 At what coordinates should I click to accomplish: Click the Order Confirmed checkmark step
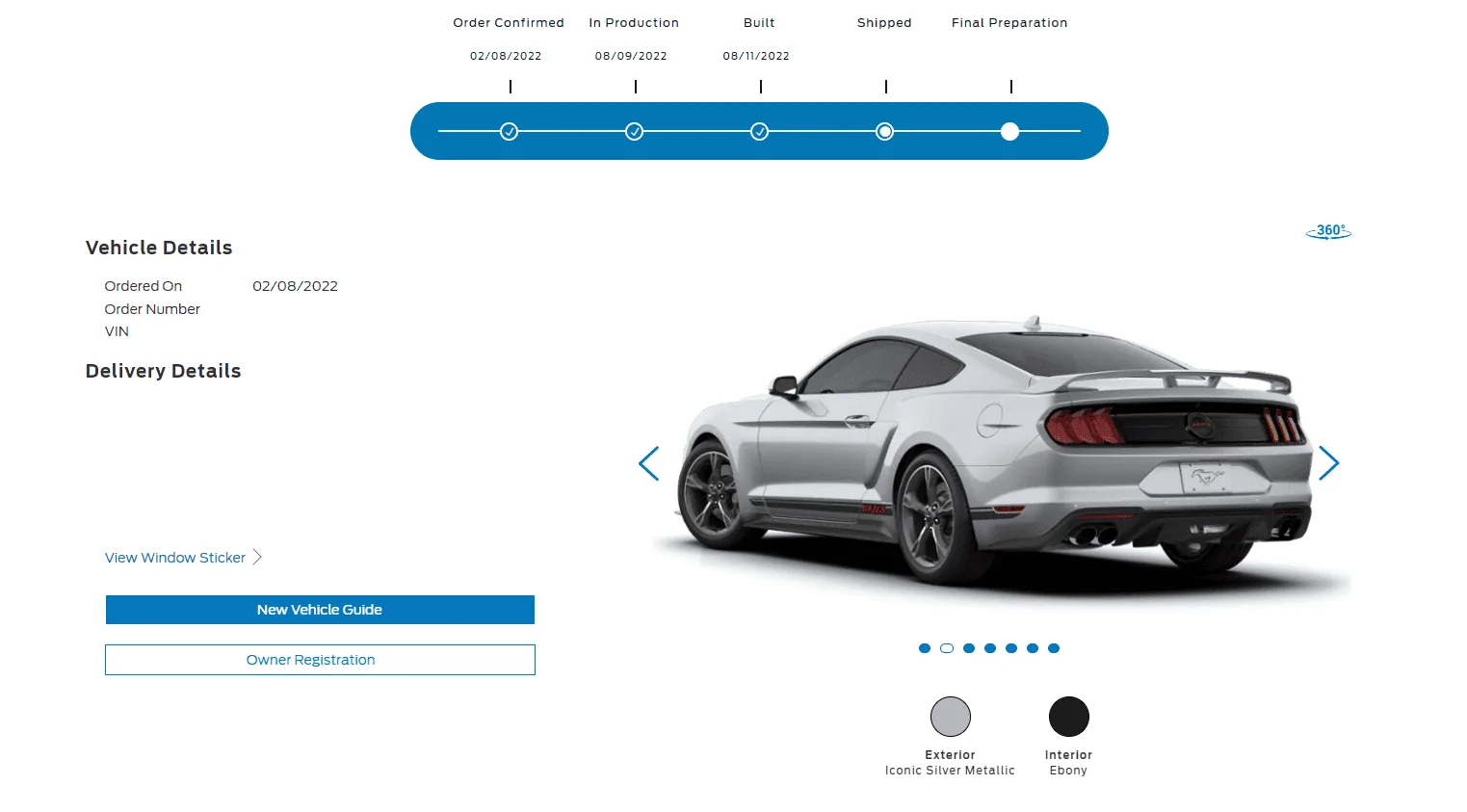click(510, 132)
